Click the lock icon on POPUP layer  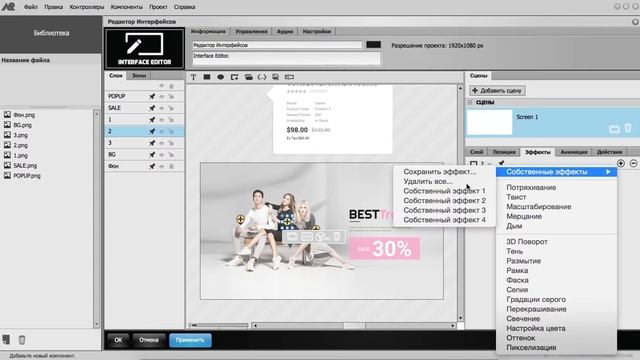coord(171,96)
